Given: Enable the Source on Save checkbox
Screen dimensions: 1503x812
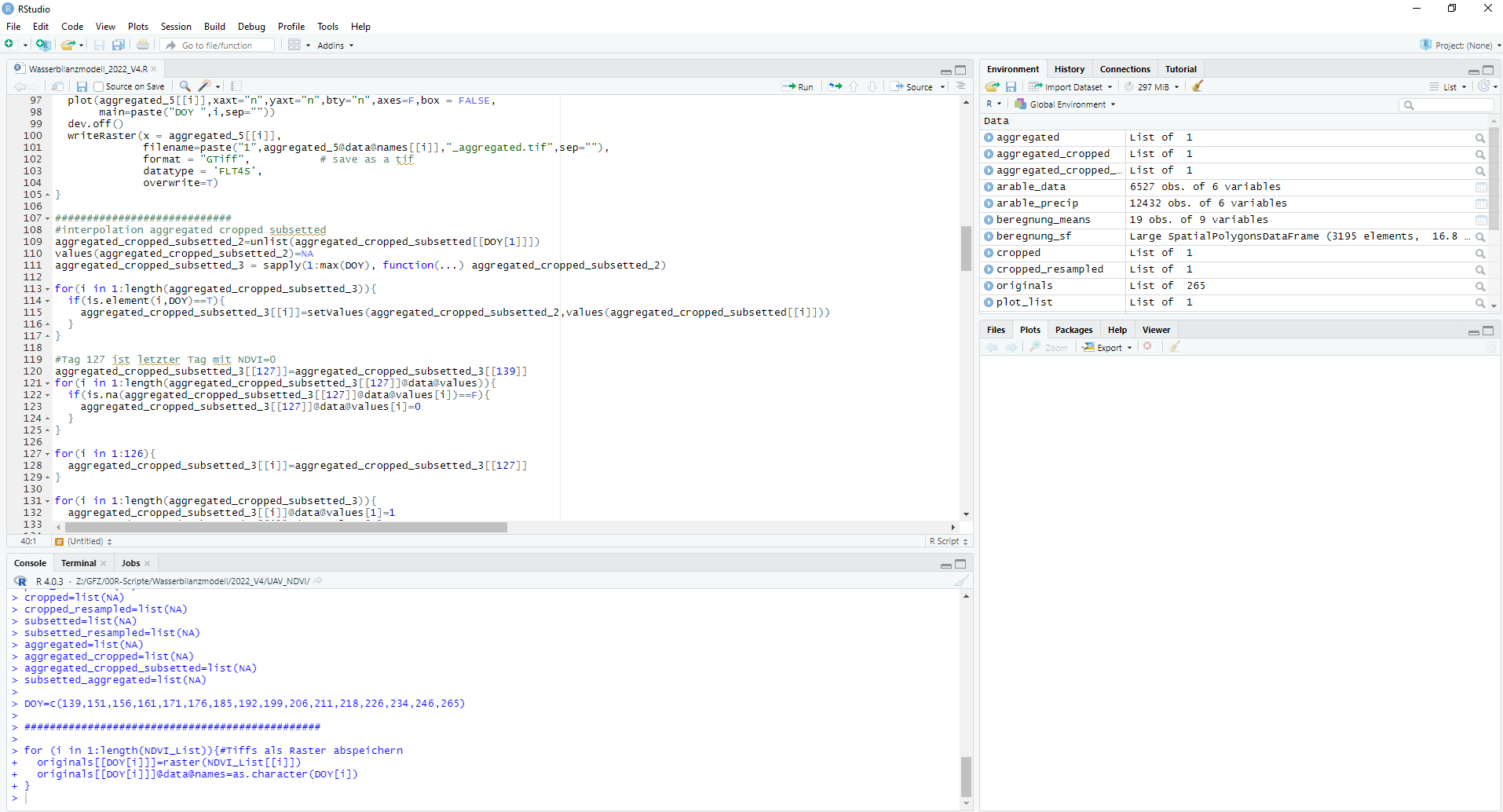Looking at the screenshot, I should coord(99,86).
